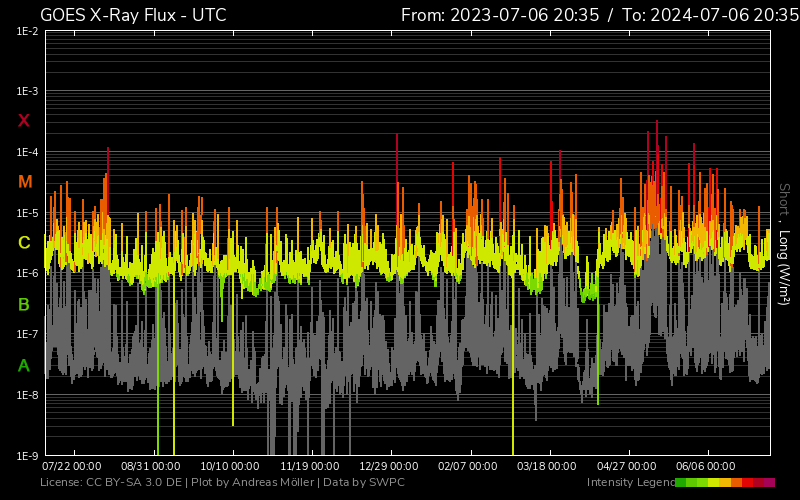Viewport: 800px width, 500px height.
Task: Click the Intensity Legend color bar
Action: pos(724,483)
